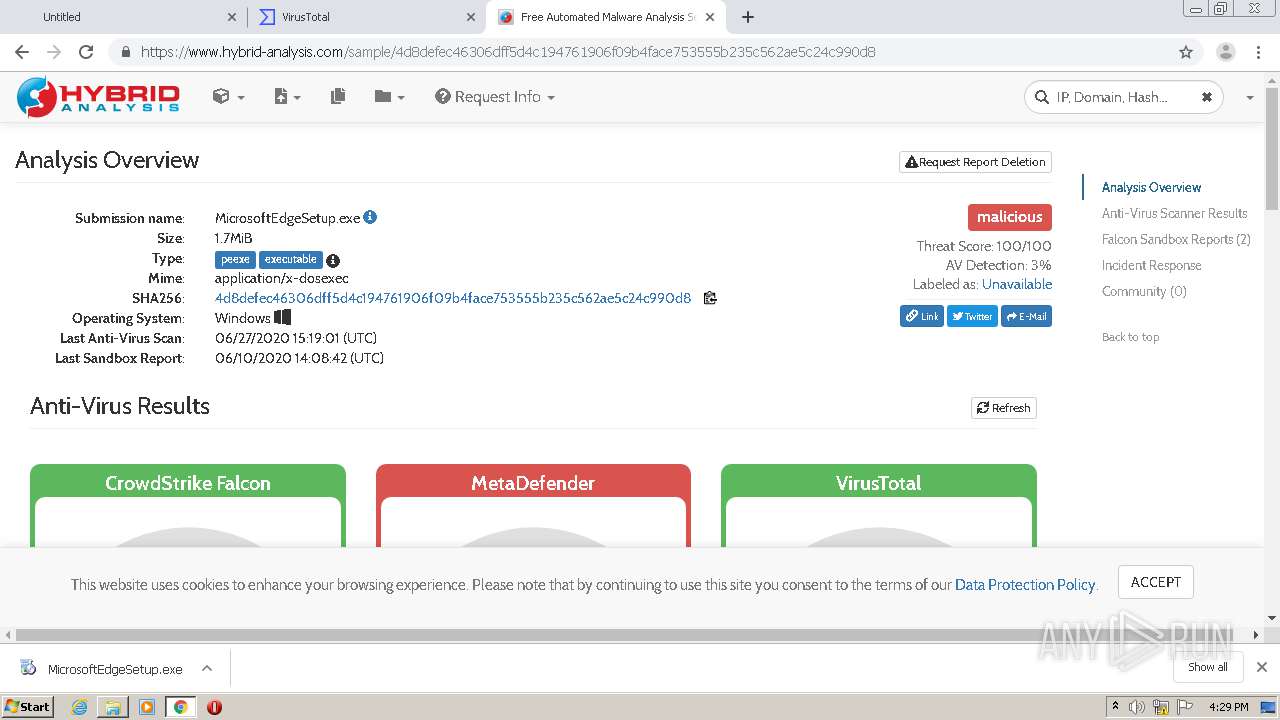The height and width of the screenshot is (720, 1280).
Task: Launch Internet Explorer from taskbar
Action: [79, 707]
